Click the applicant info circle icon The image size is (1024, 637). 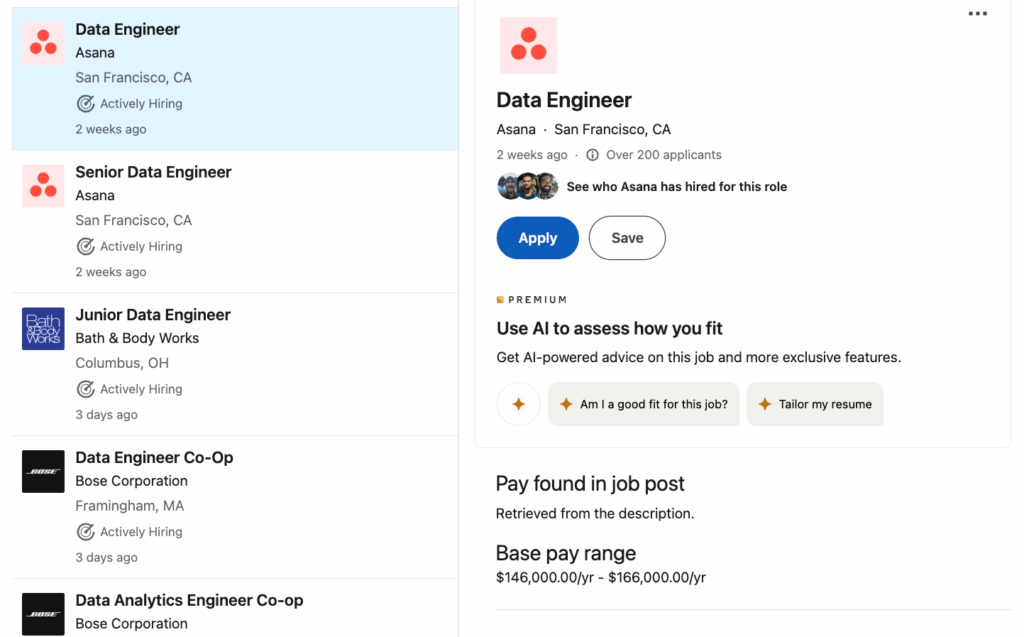[592, 155]
